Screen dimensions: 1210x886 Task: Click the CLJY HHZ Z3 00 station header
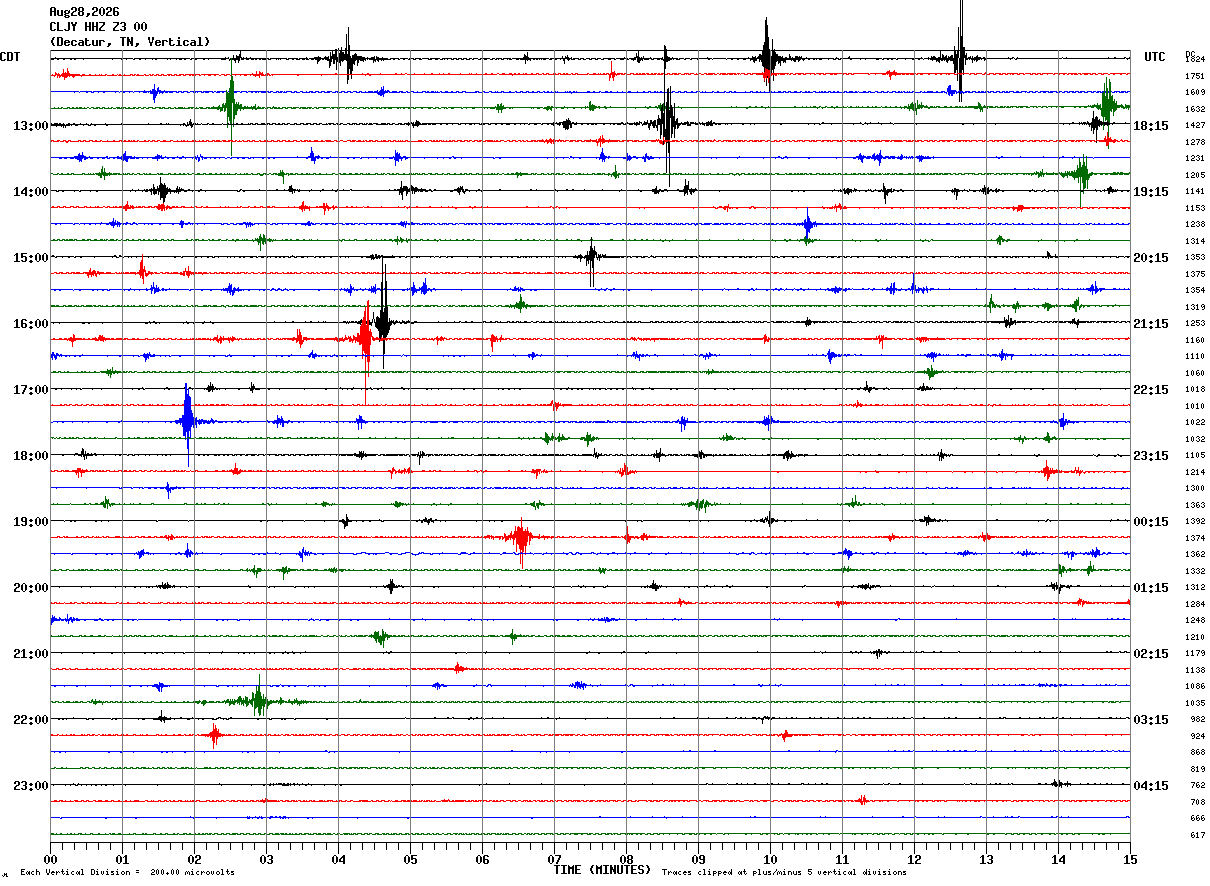point(98,27)
